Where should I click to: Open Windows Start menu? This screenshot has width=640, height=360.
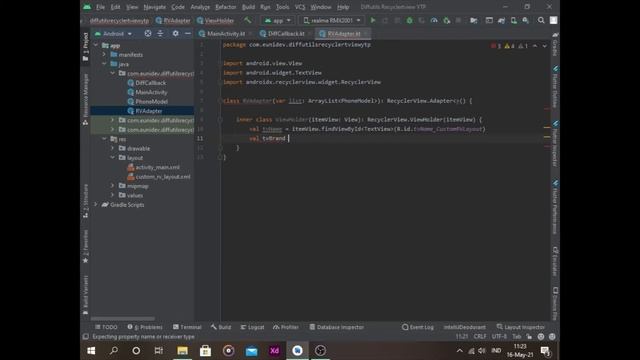(91, 351)
